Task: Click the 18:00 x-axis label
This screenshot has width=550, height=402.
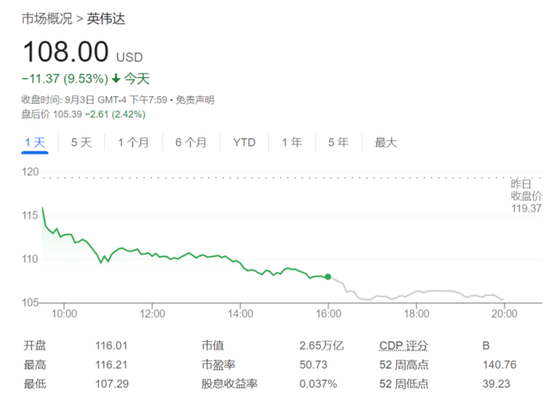Action: point(416,314)
